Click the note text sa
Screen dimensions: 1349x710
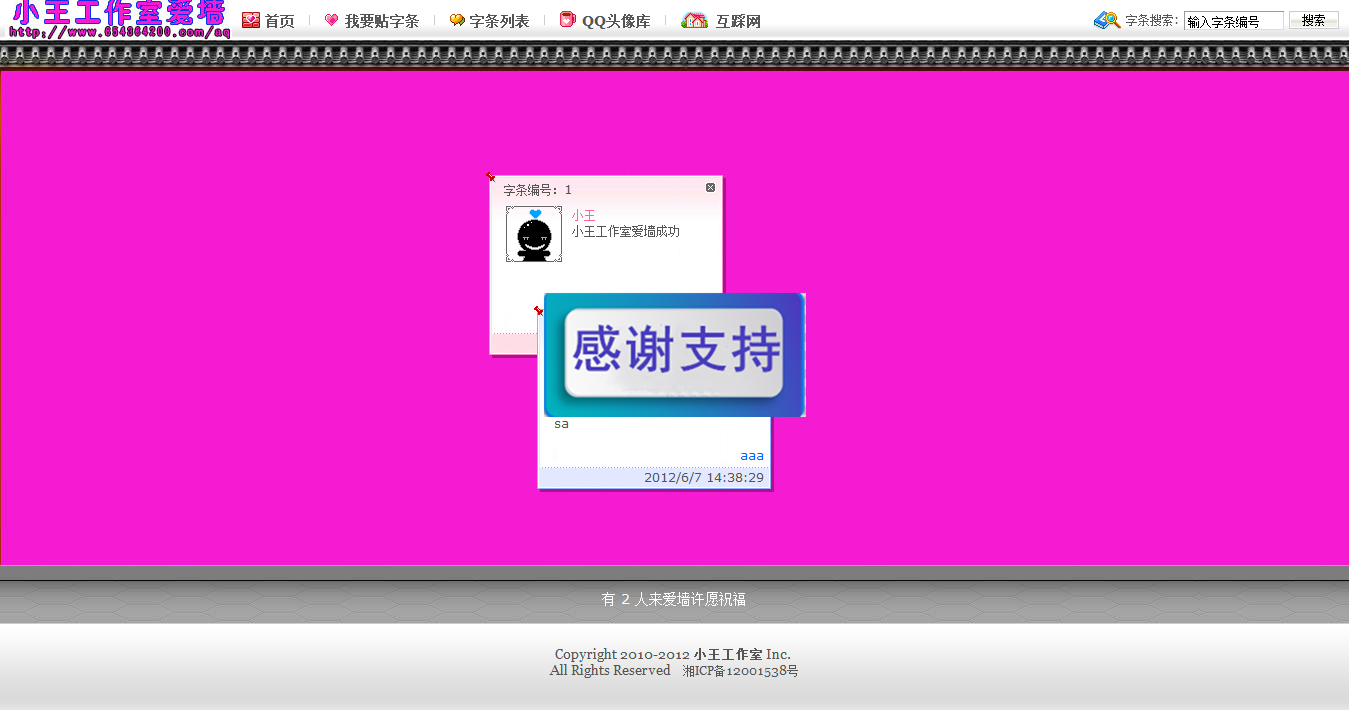tap(561, 424)
